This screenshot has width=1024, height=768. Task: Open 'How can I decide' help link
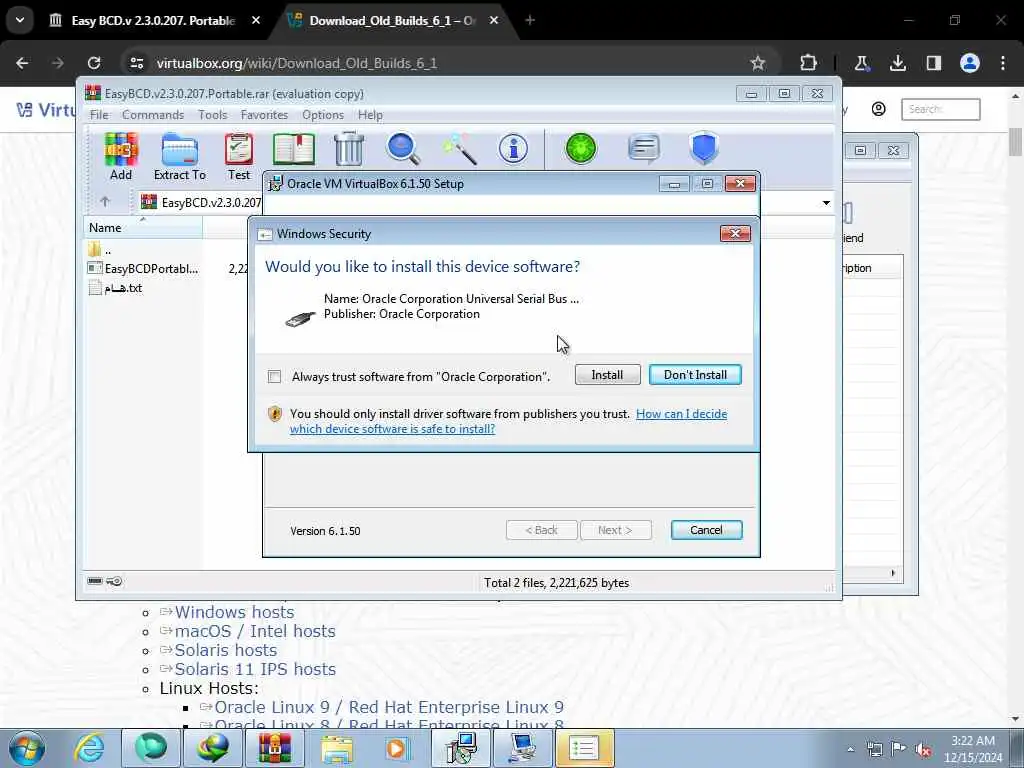click(681, 414)
